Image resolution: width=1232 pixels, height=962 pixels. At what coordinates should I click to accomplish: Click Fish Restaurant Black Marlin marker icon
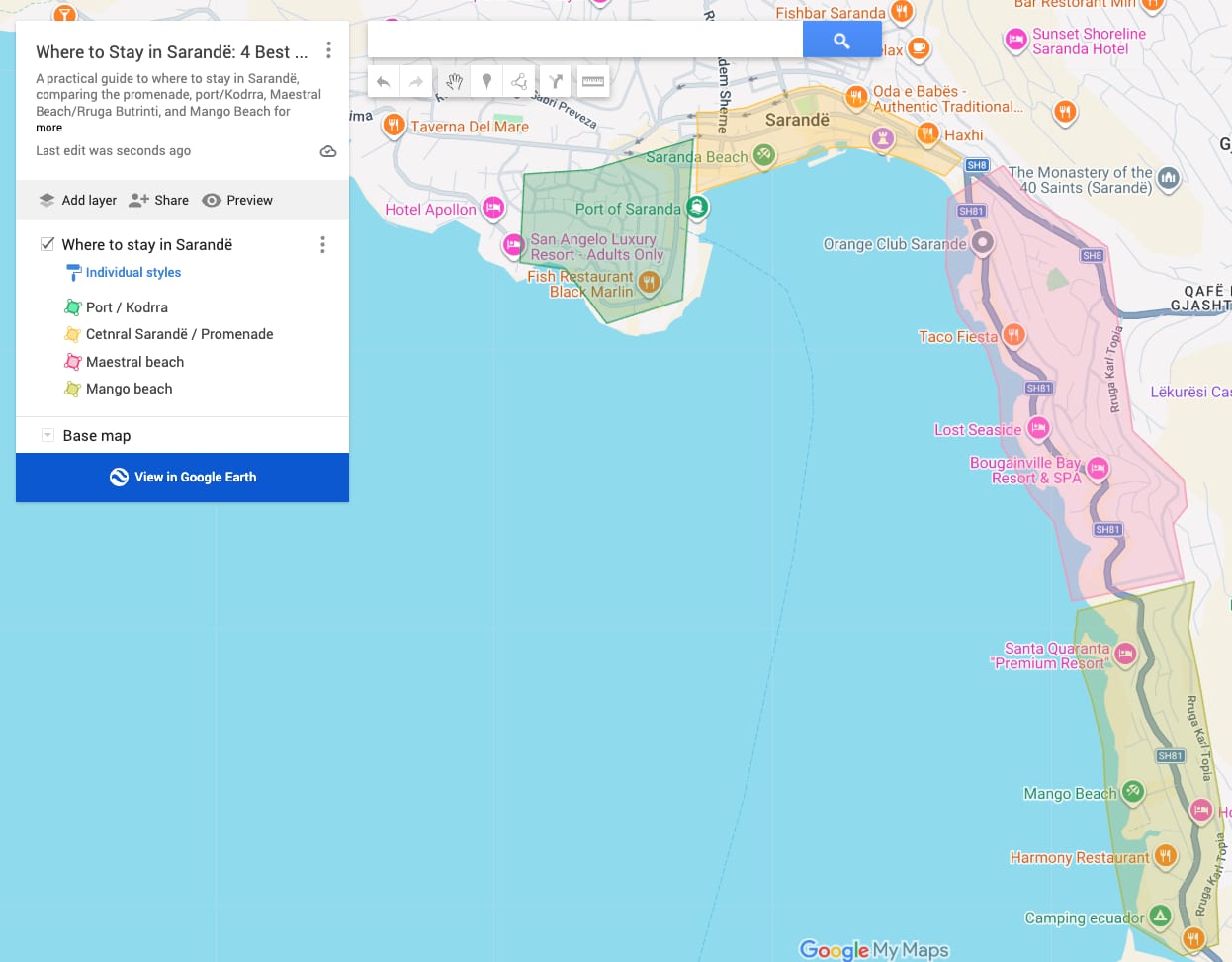(649, 284)
